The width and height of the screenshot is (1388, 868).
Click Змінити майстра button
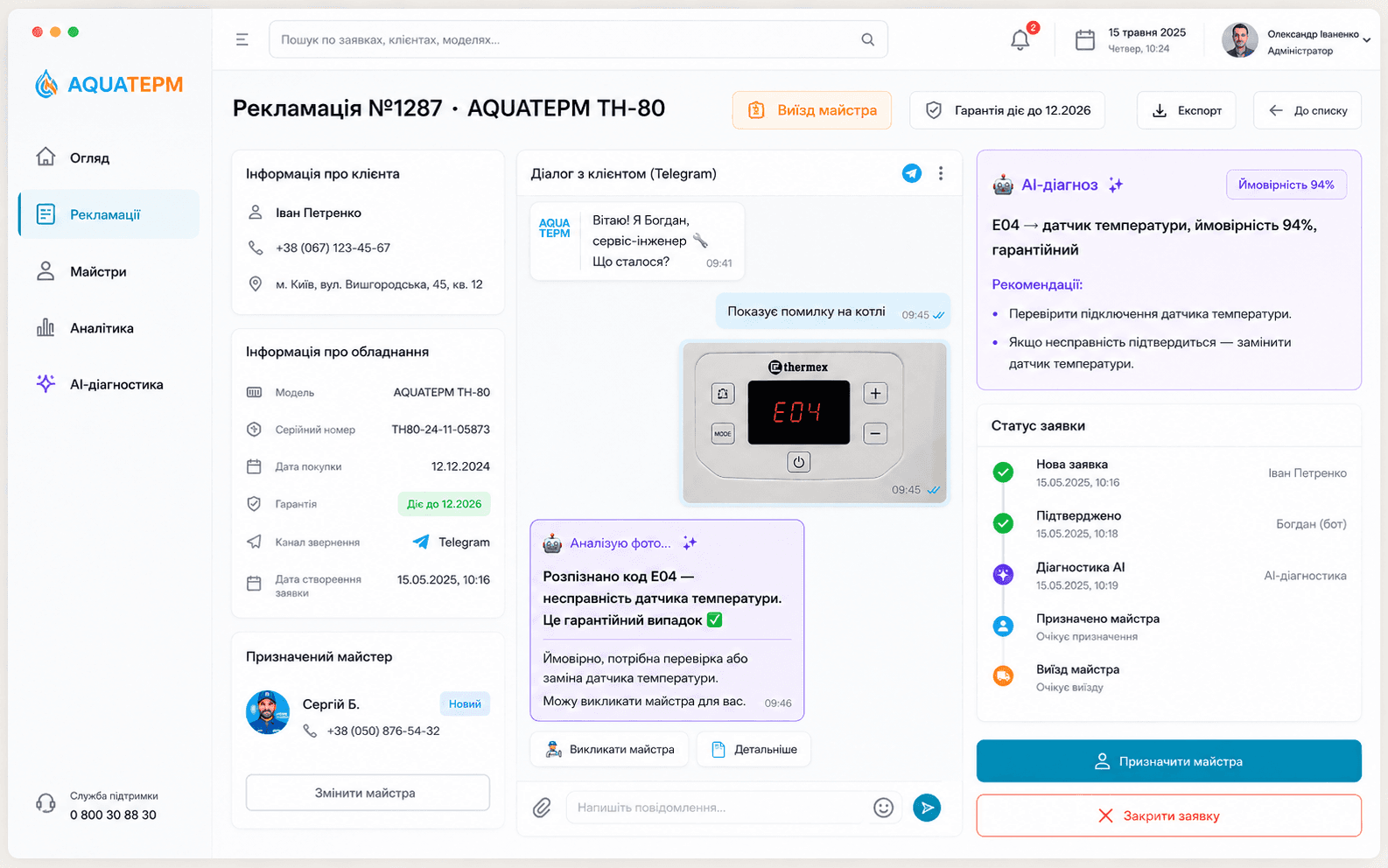pos(368,793)
